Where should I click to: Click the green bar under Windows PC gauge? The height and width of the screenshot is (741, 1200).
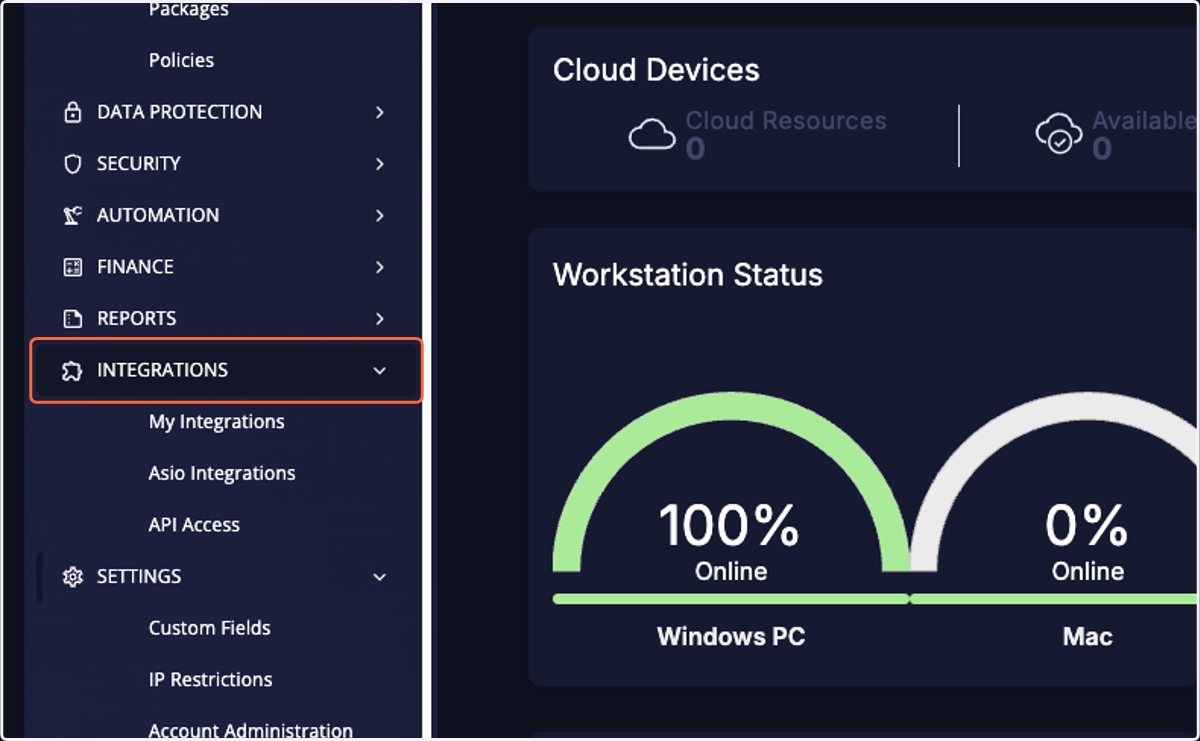(x=731, y=599)
